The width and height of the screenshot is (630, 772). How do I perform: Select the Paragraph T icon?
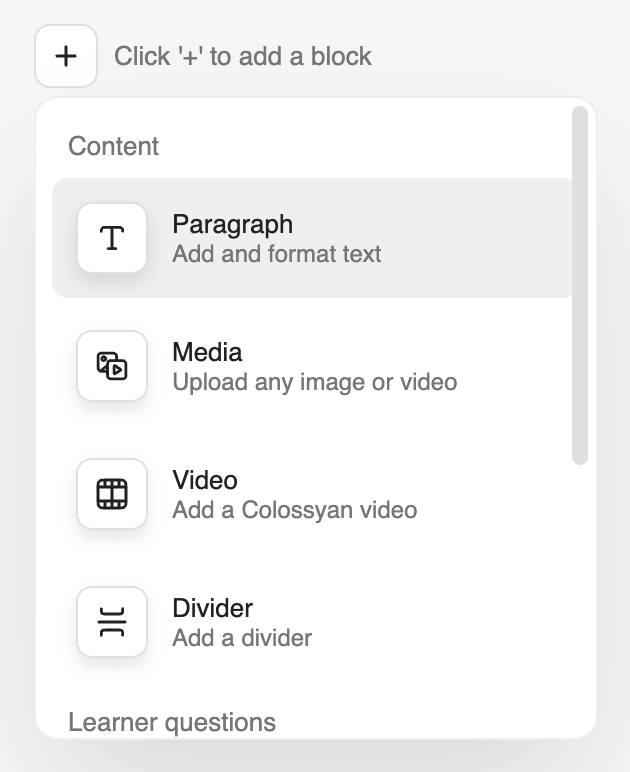pyautogui.click(x=112, y=238)
